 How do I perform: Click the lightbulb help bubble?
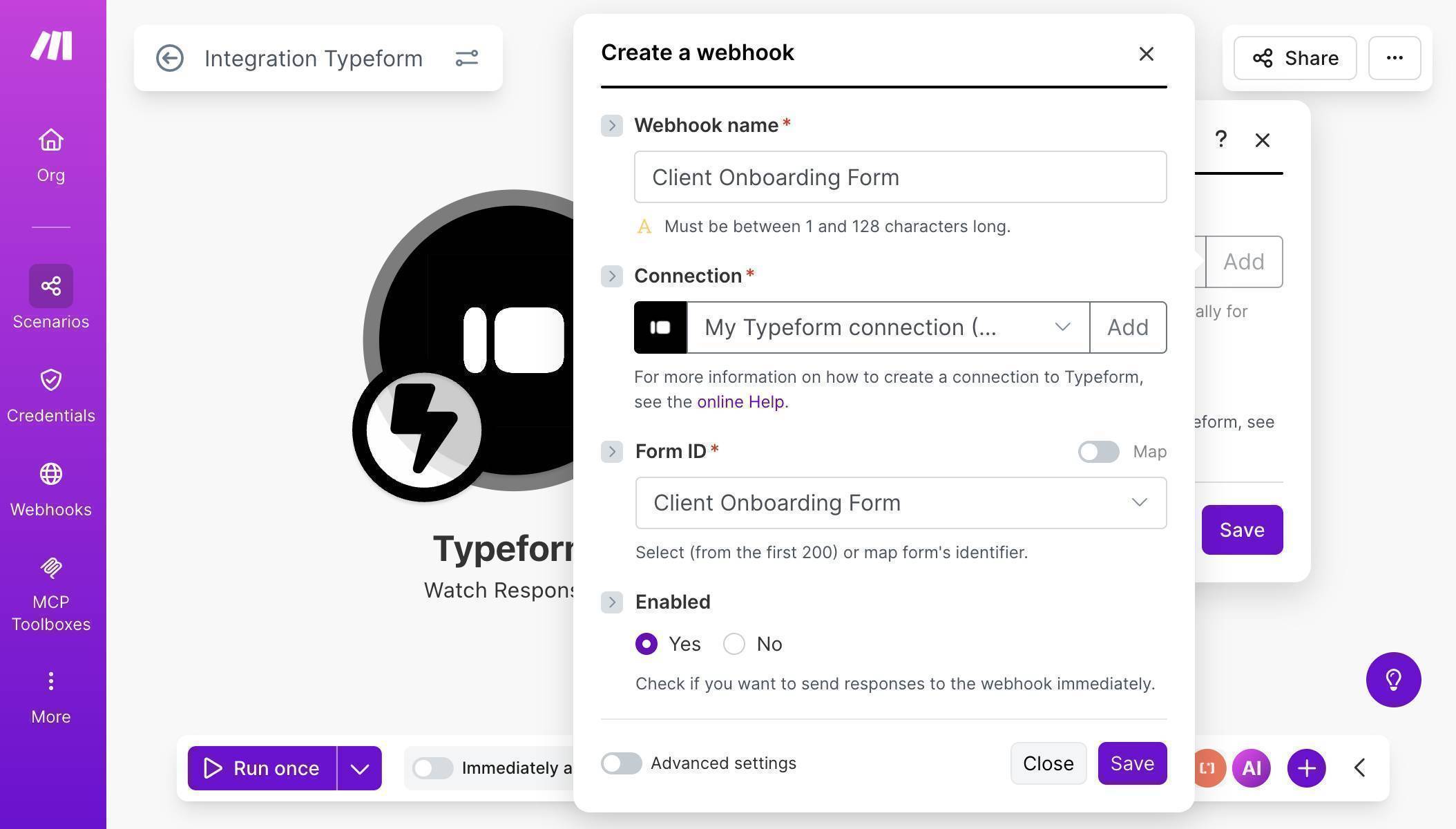pos(1394,680)
